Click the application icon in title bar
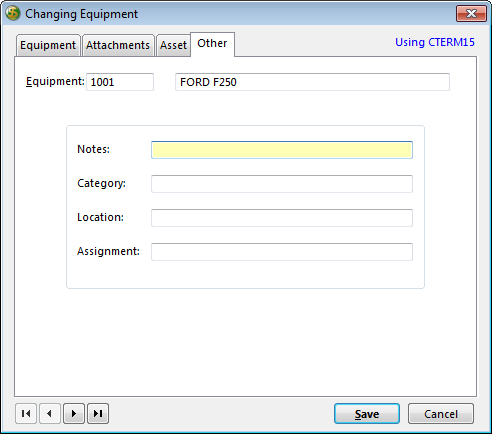 pyautogui.click(x=13, y=14)
